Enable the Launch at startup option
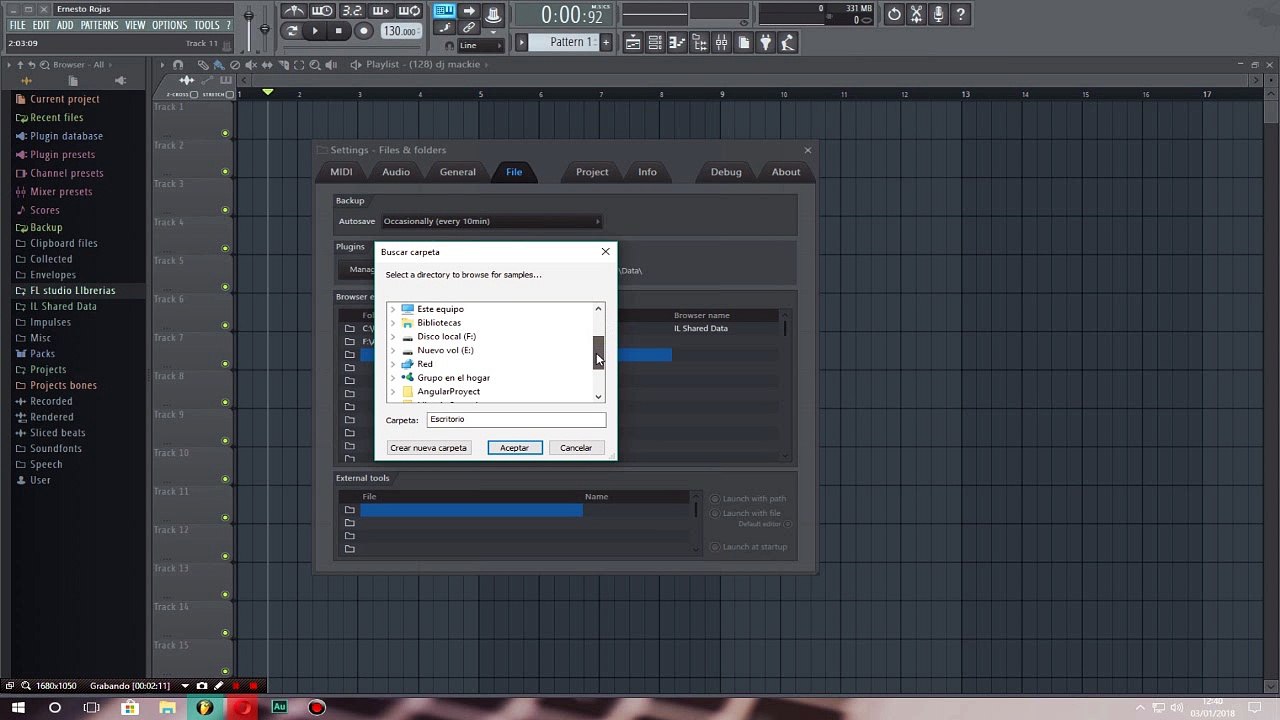The image size is (1280, 720). point(749,547)
